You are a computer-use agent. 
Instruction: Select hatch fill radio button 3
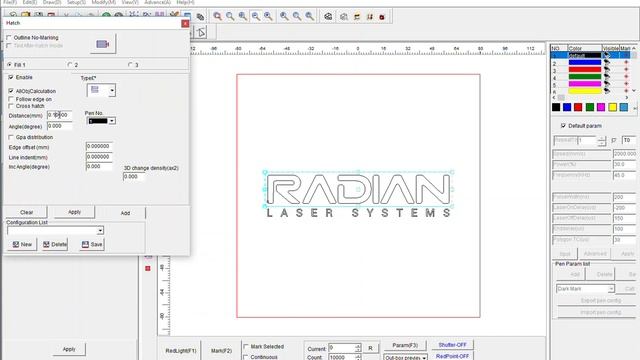click(130, 65)
